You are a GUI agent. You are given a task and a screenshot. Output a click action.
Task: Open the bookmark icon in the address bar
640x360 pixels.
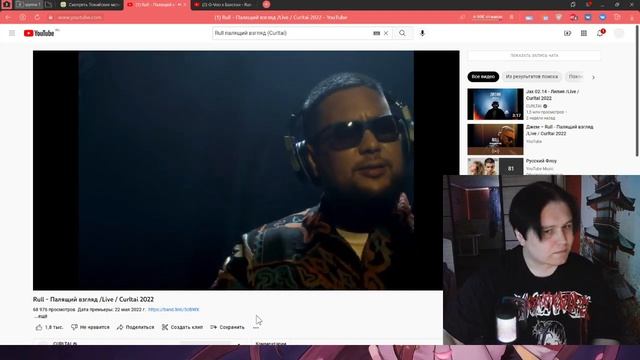coord(511,18)
